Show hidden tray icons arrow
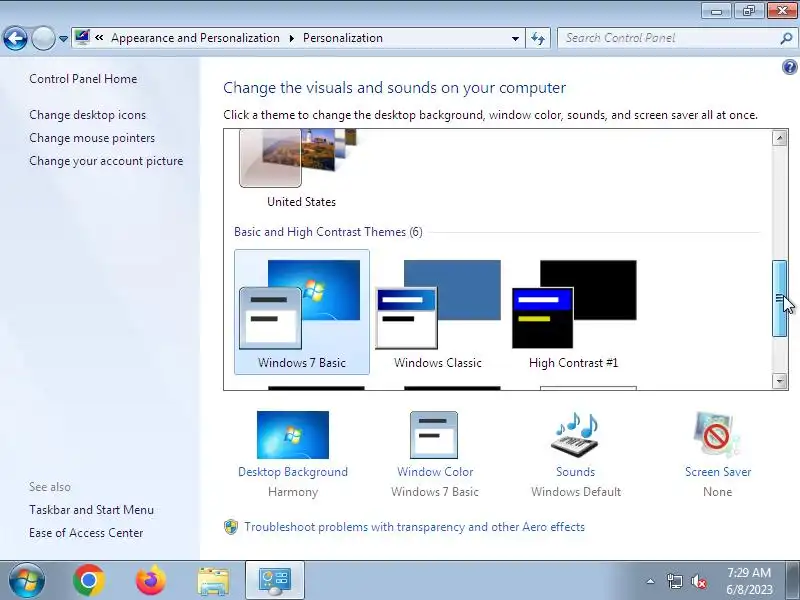The width and height of the screenshot is (800, 600). pos(651,581)
